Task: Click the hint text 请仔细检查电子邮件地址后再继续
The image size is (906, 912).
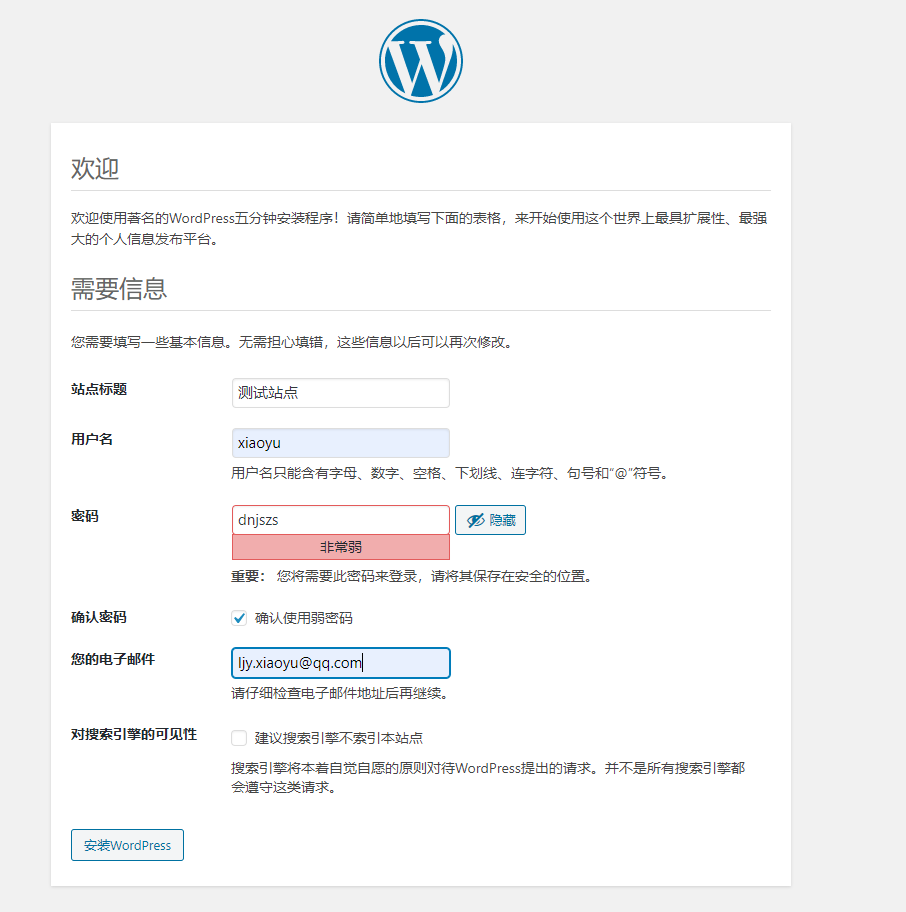Action: tap(340, 693)
